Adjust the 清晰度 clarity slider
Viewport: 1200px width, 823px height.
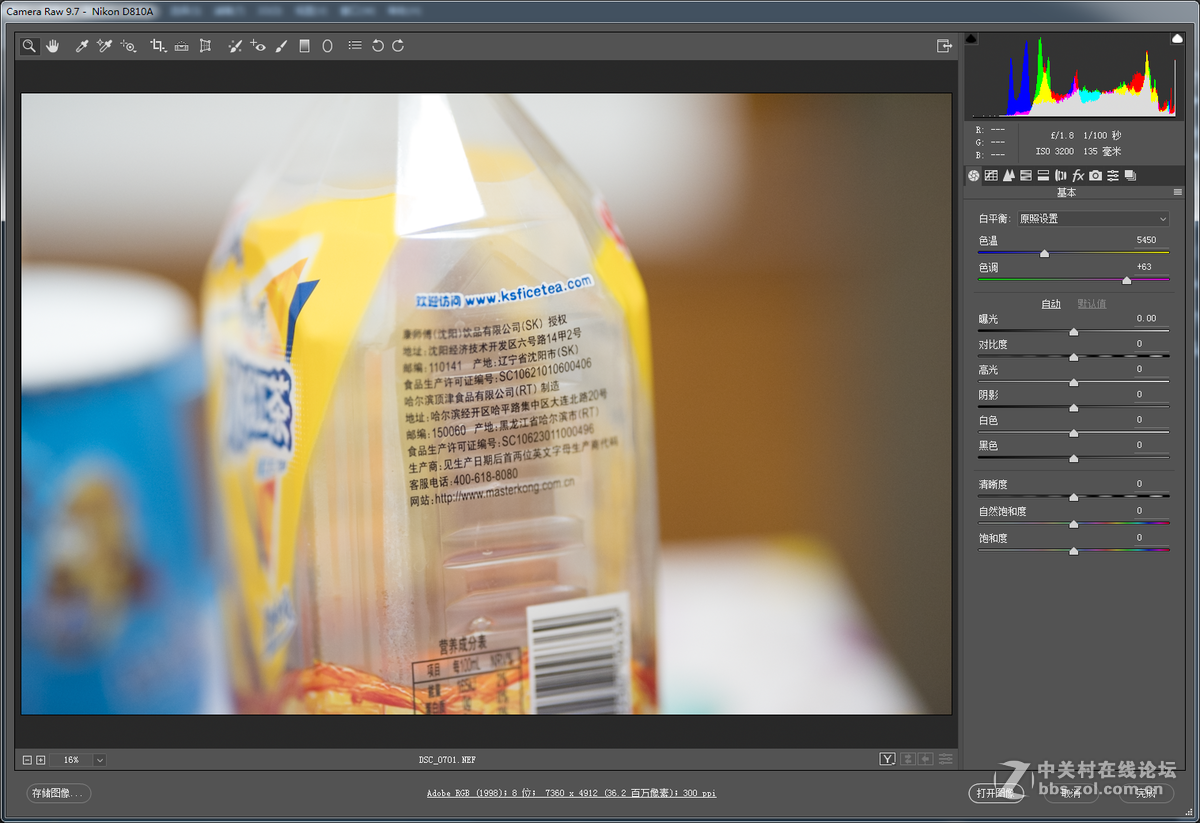[x=1074, y=497]
